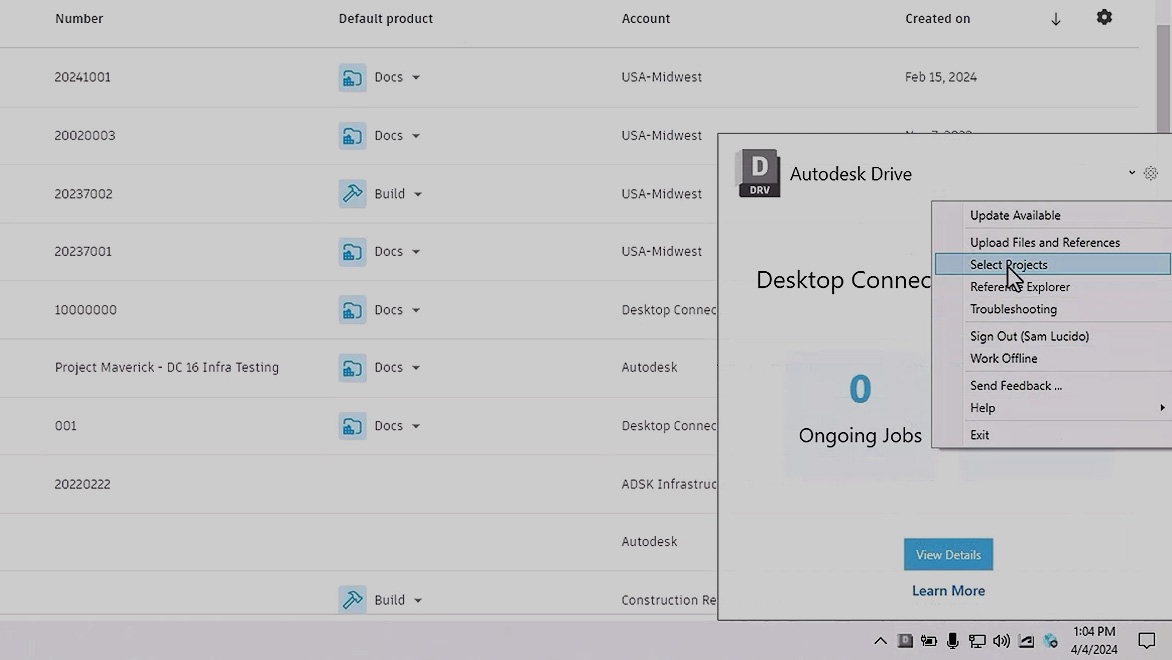Click the taskbar clock 1:04 PM
The width and height of the screenshot is (1172, 660).
tap(1094, 632)
